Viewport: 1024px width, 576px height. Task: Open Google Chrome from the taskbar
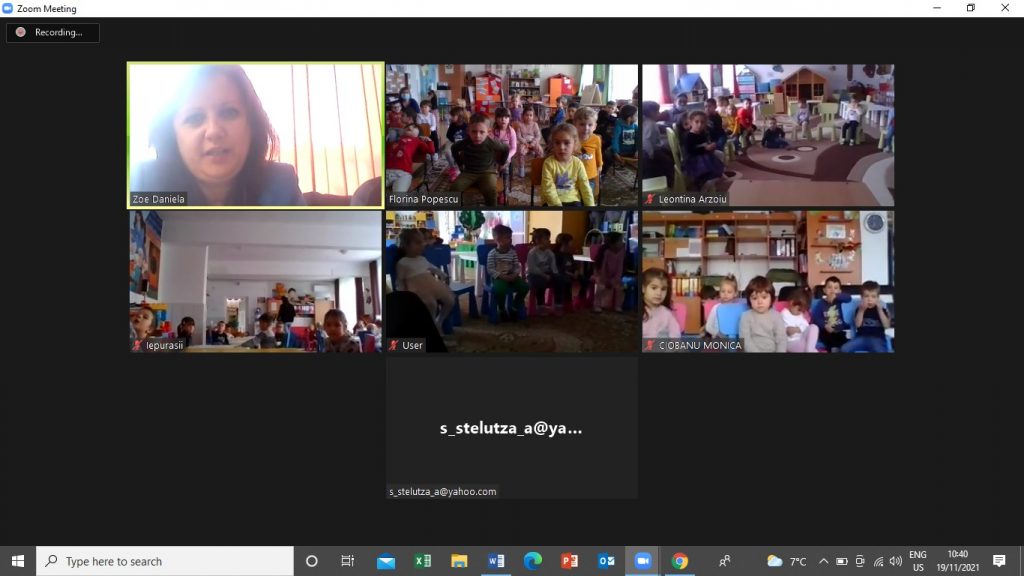[680, 561]
